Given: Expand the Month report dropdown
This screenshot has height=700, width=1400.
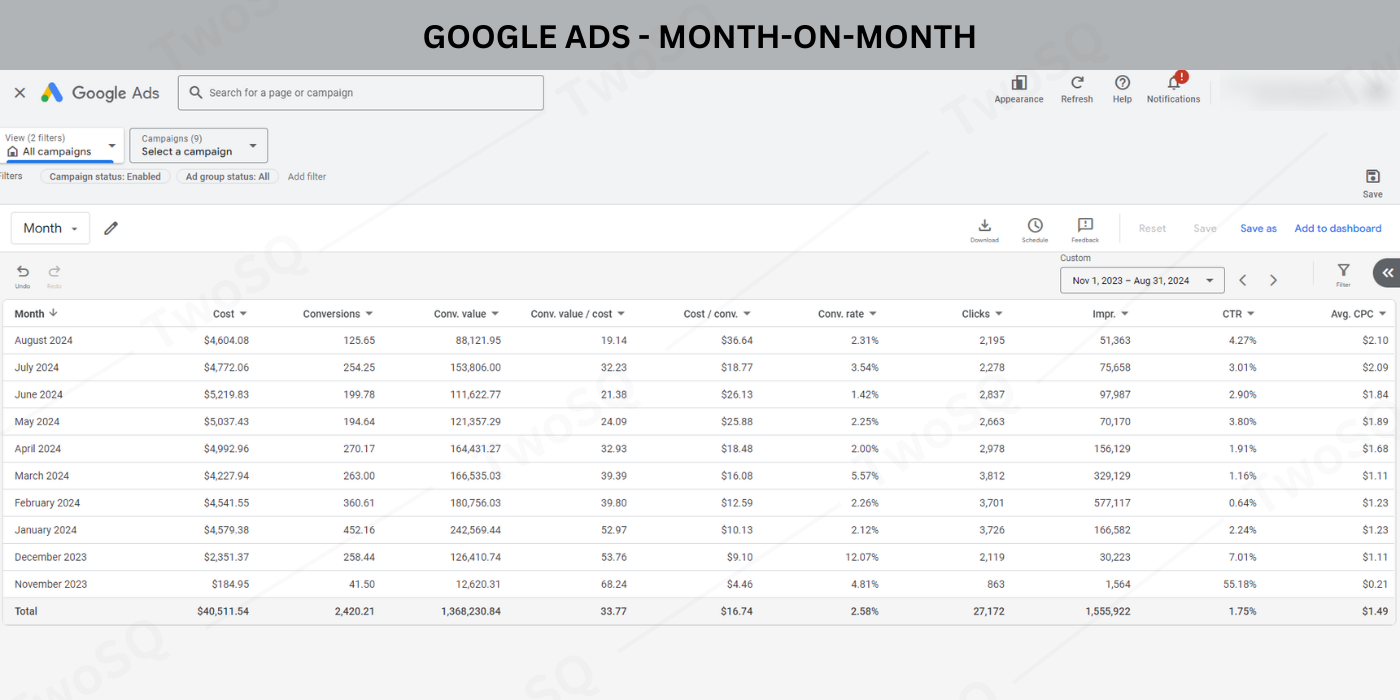Looking at the screenshot, I should coord(50,228).
